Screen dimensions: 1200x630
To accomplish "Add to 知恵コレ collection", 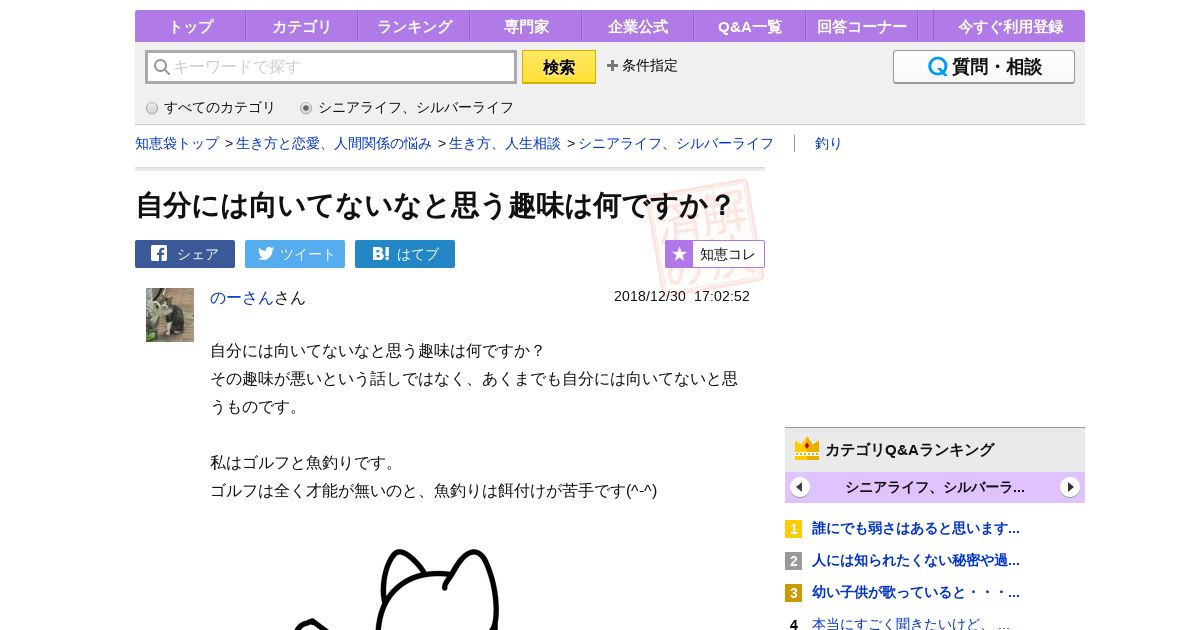I will [x=715, y=254].
